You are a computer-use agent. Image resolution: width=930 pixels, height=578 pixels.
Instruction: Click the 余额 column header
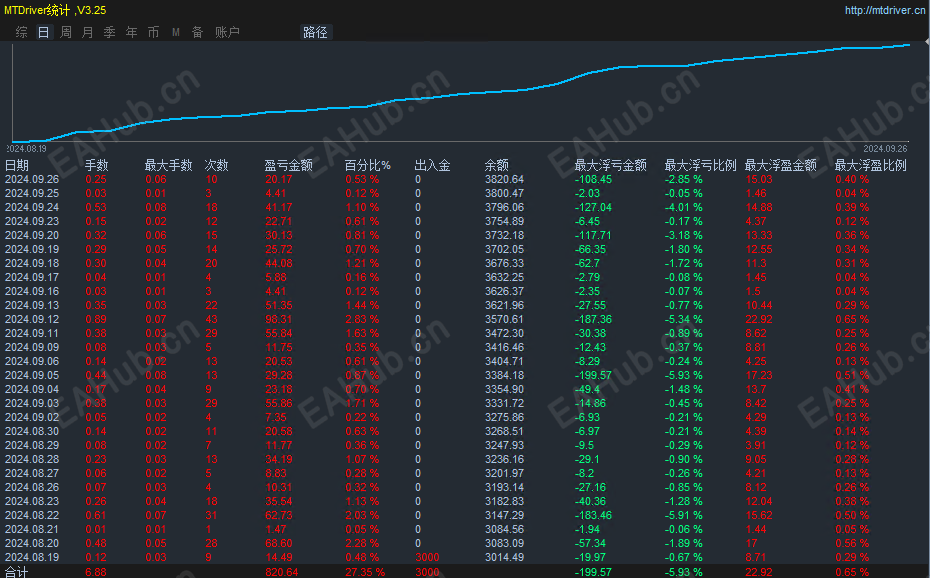[496, 165]
